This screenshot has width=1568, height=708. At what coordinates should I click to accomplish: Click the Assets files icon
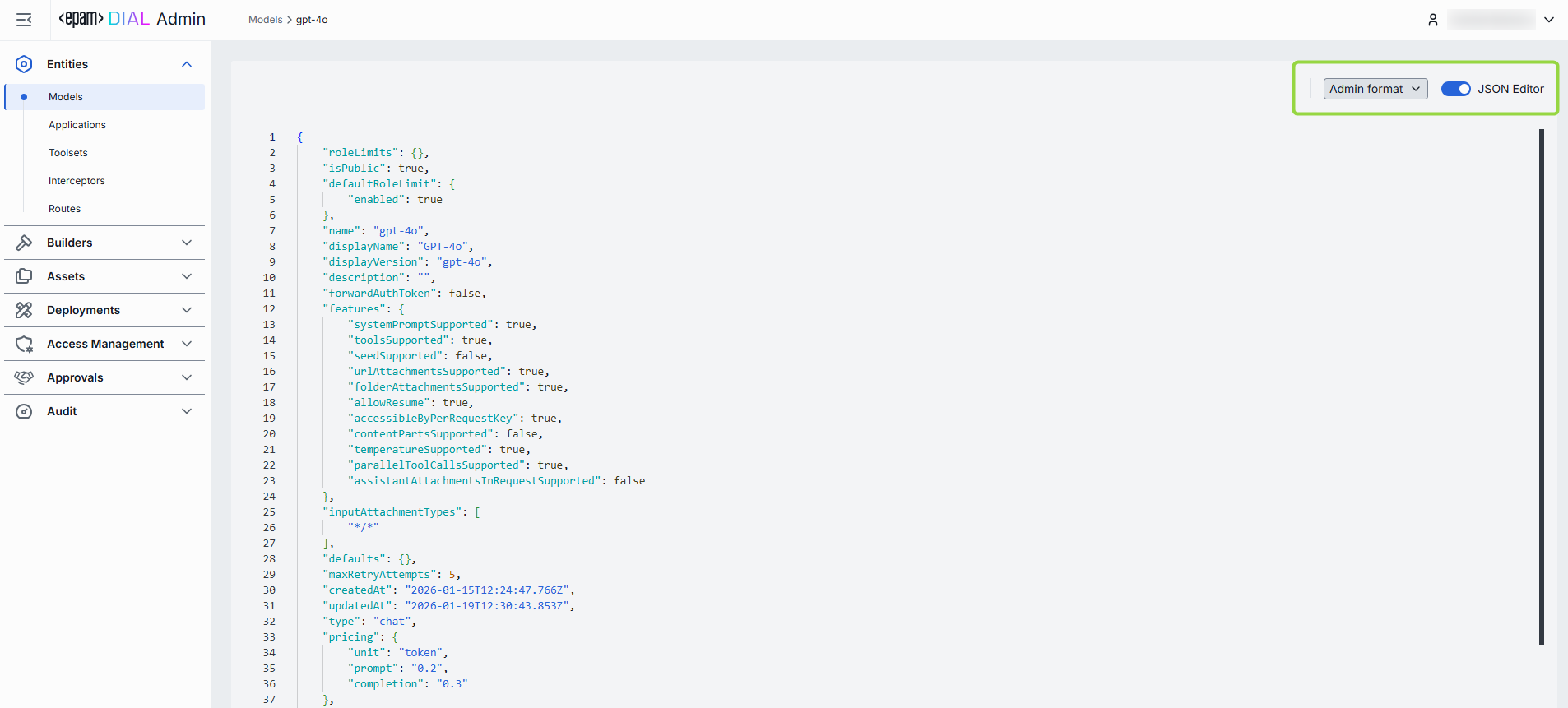(x=24, y=276)
